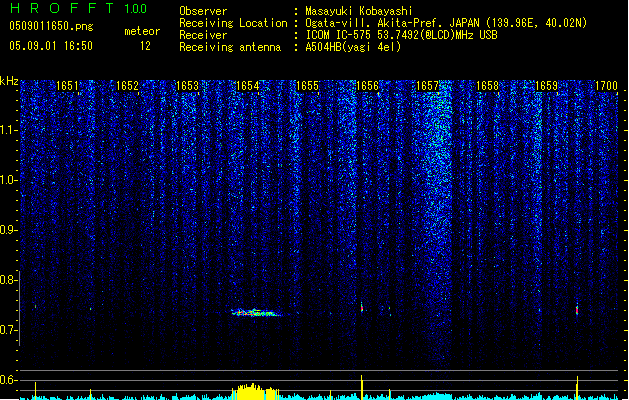The height and width of the screenshot is (400, 629).
Task: Click the 0.9 kHz axis tick label
Action: coord(9,230)
